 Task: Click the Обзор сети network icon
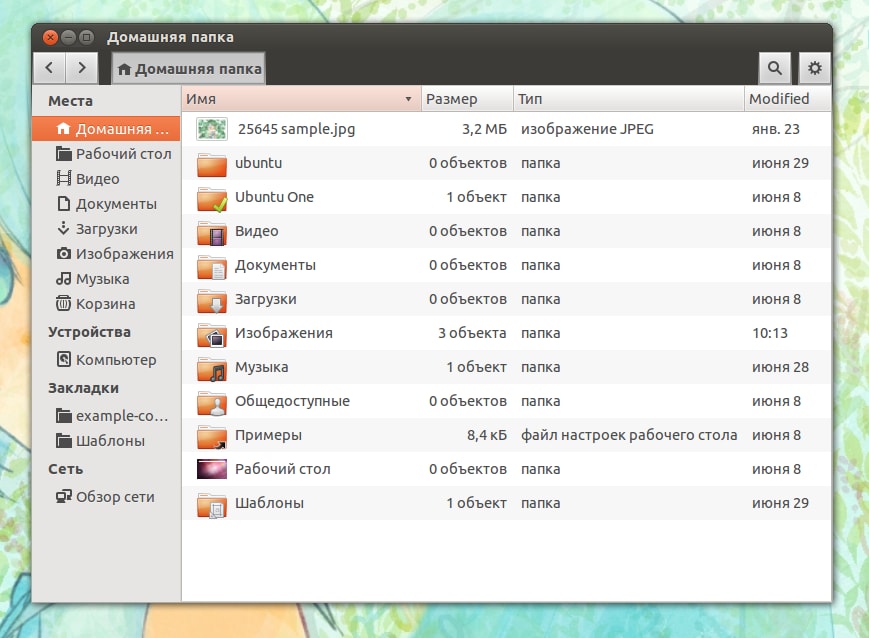pyautogui.click(x=64, y=496)
